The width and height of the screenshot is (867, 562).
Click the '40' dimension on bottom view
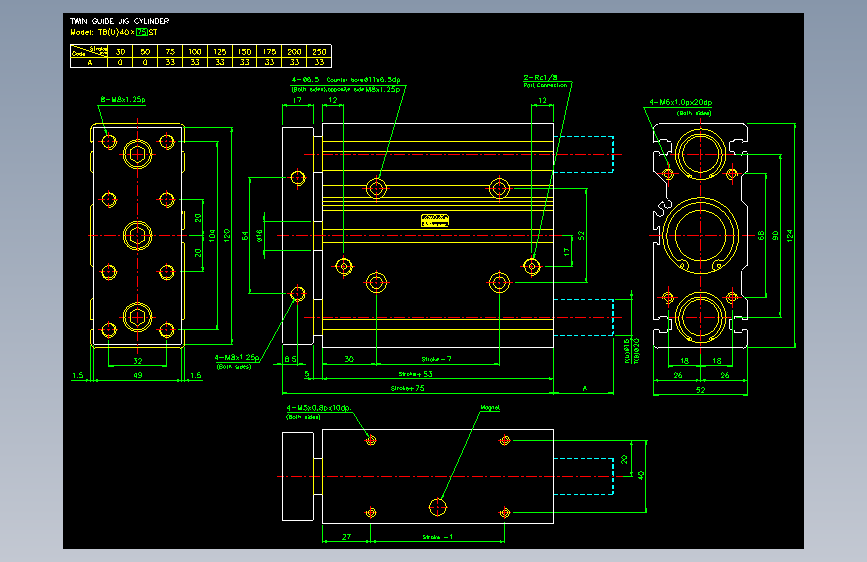coord(641,475)
